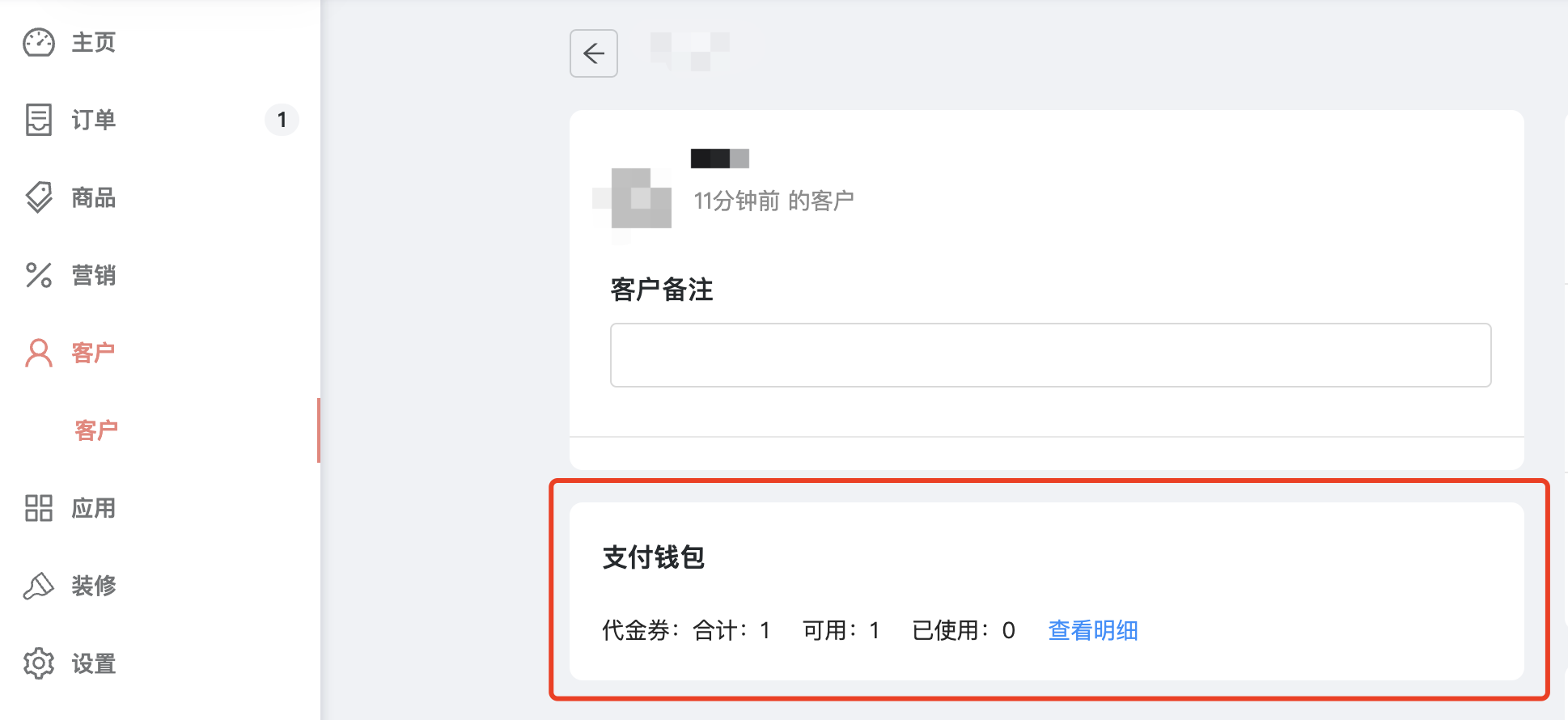Open the 营销 percent icon
The image size is (1568, 720).
coord(39,275)
